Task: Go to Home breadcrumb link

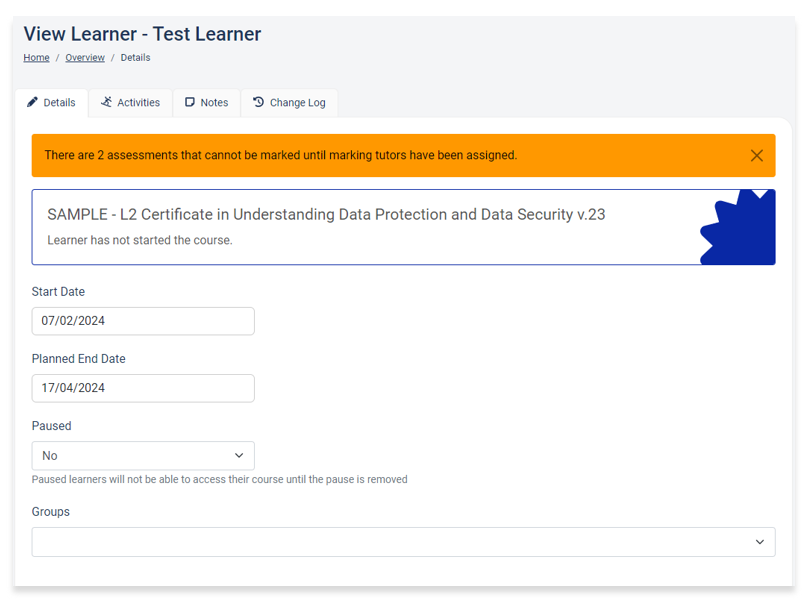Action: (x=36, y=58)
